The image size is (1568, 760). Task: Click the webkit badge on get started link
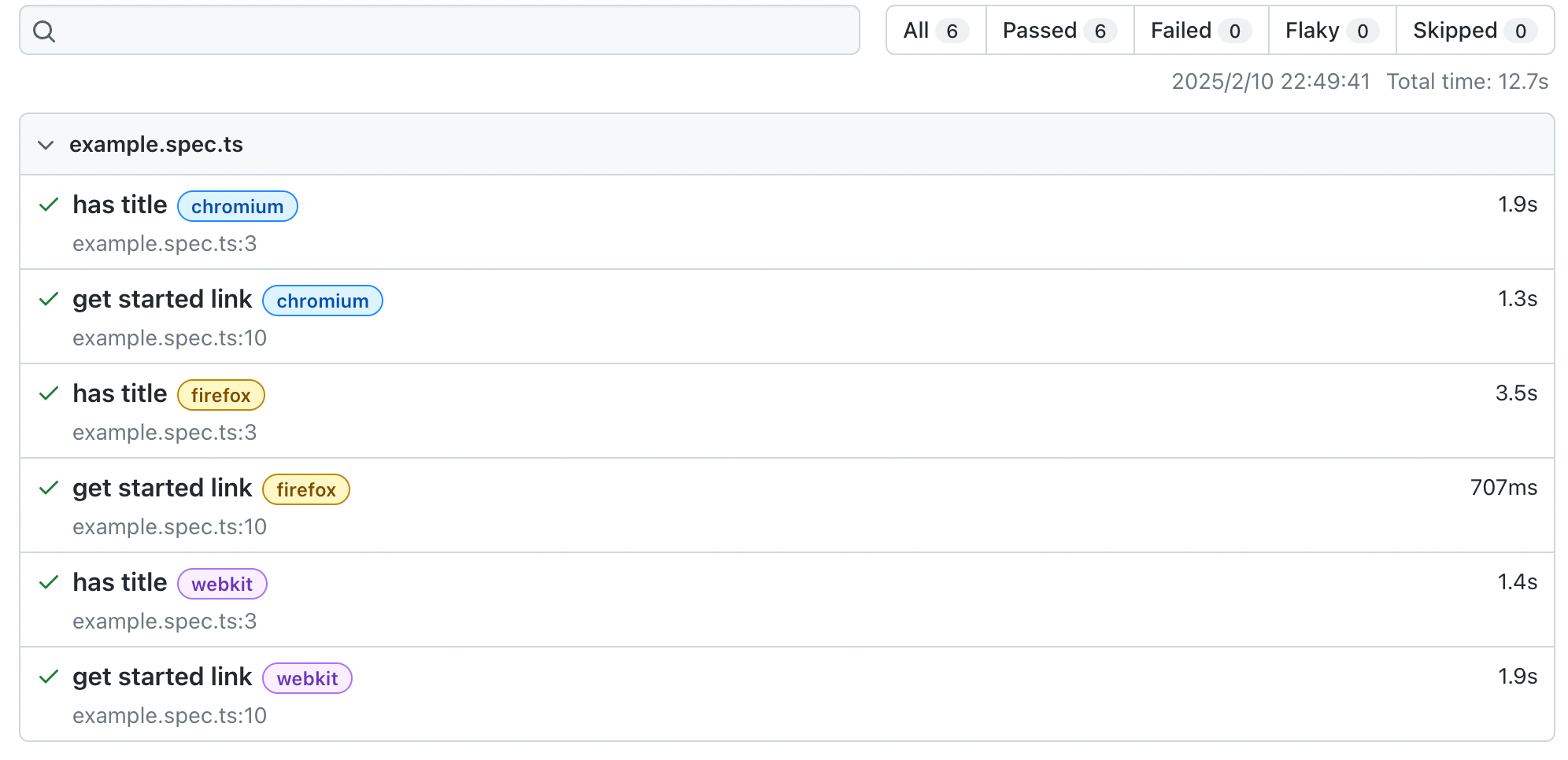click(x=307, y=678)
